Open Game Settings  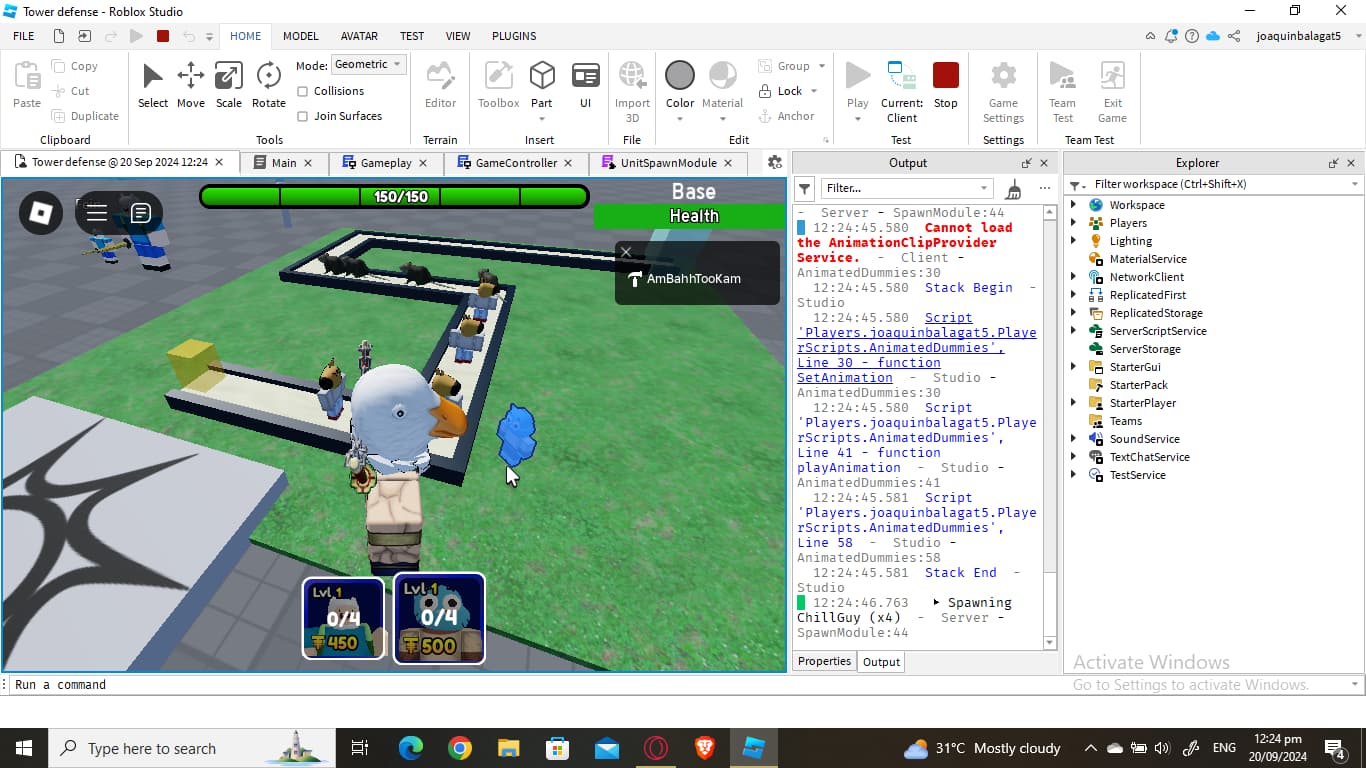click(1003, 90)
